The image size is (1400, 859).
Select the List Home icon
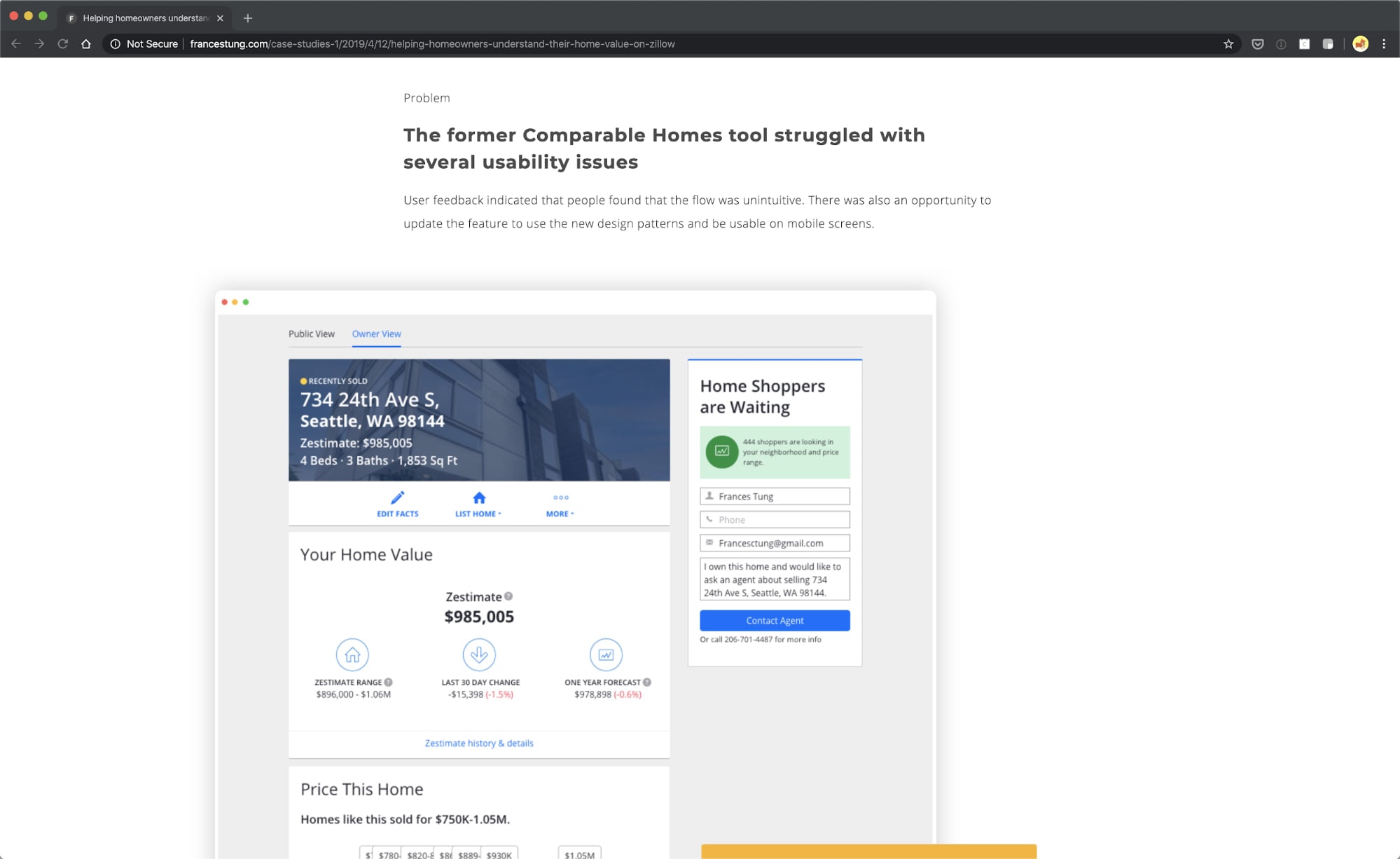tap(480, 497)
